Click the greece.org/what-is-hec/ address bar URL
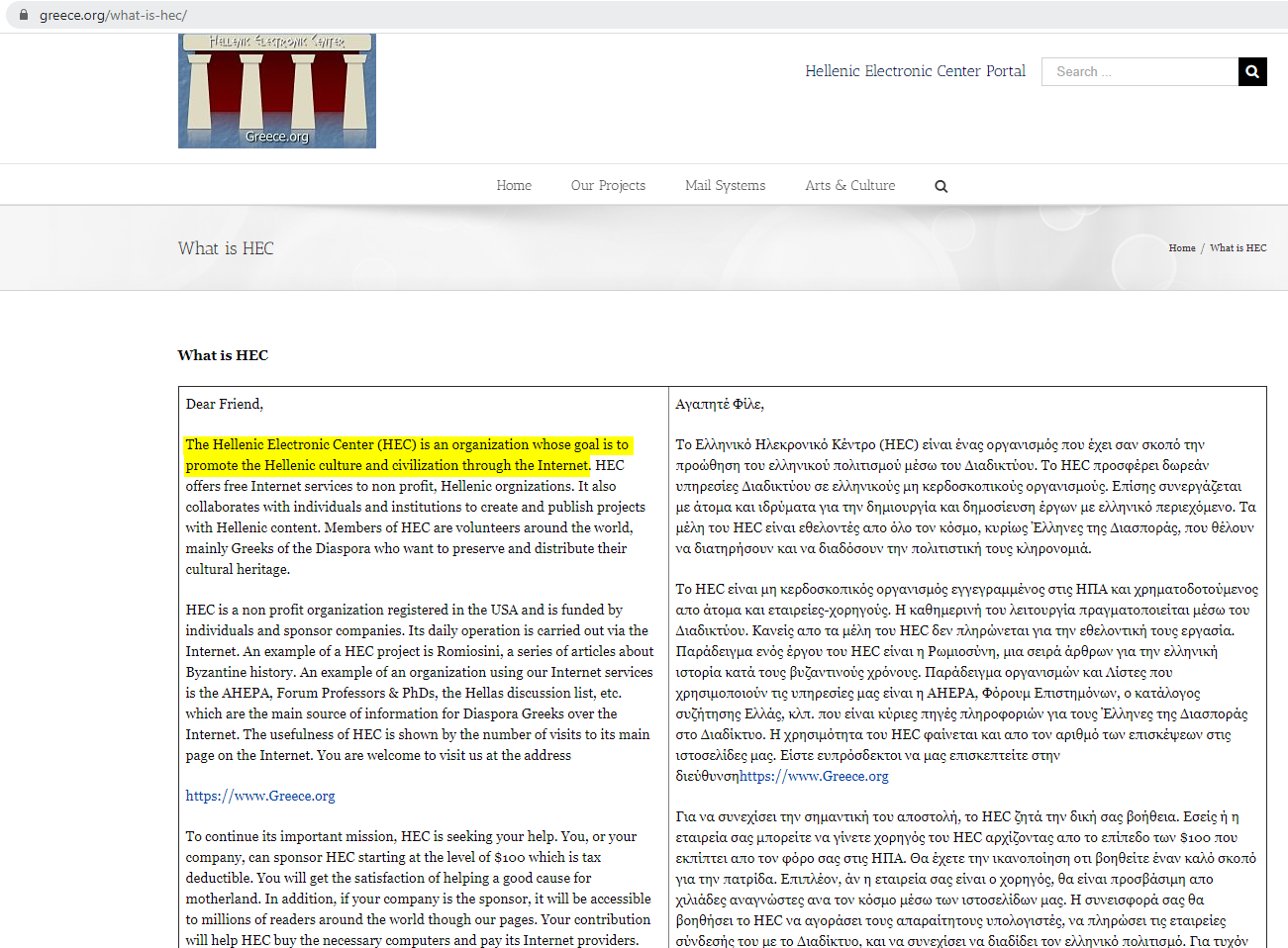Image resolution: width=1288 pixels, height=948 pixels. click(x=113, y=15)
